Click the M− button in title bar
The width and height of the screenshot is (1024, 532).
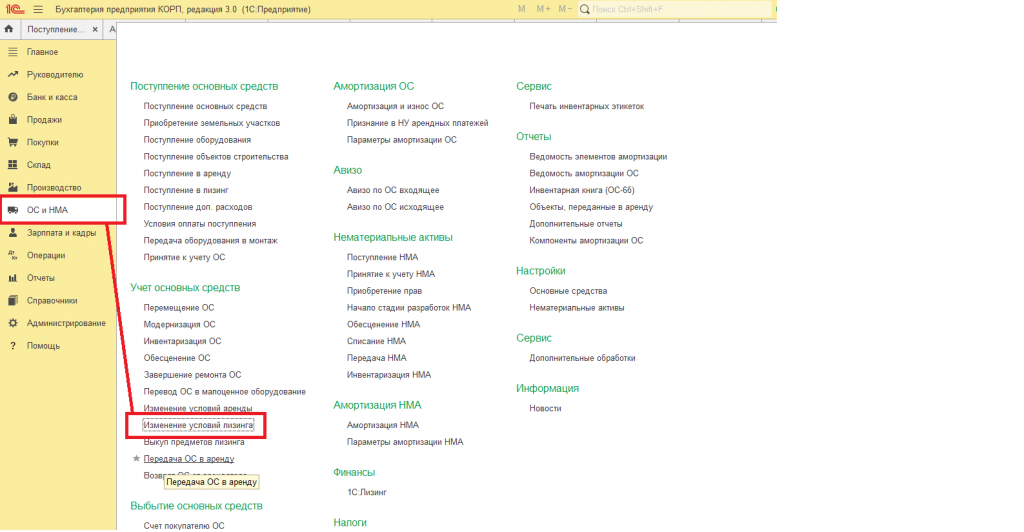[565, 9]
